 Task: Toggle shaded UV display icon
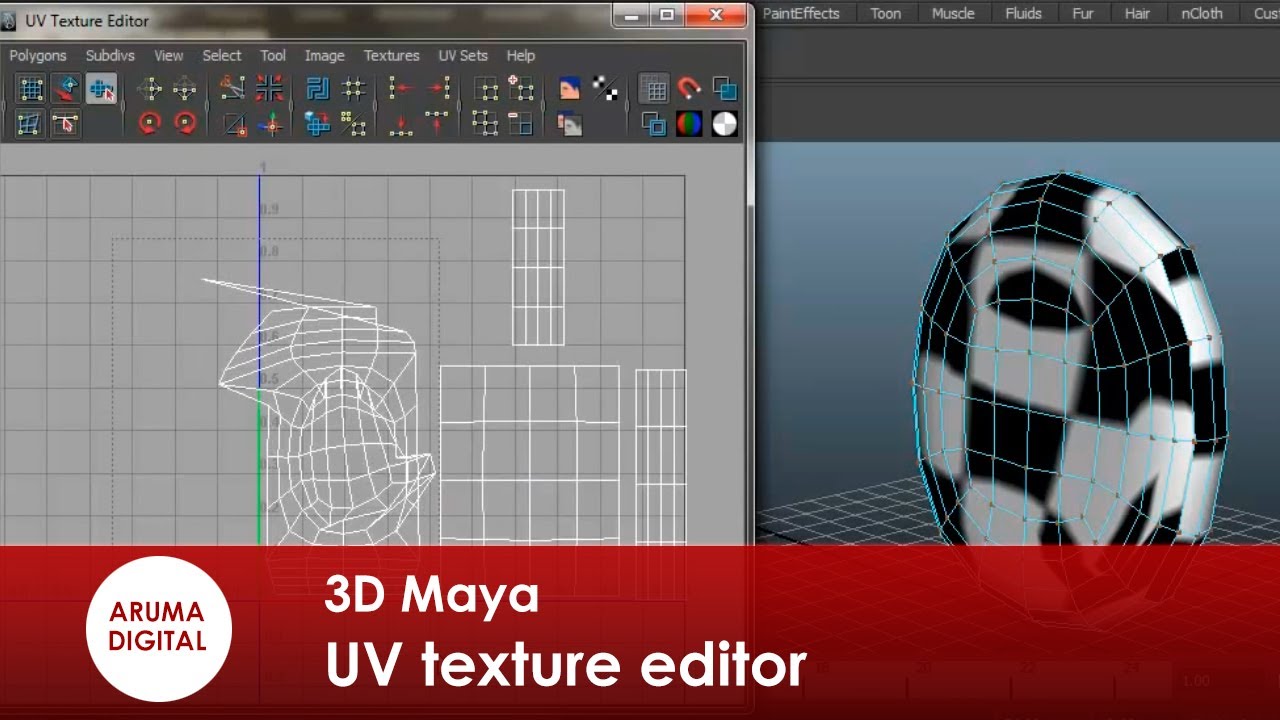tap(724, 89)
